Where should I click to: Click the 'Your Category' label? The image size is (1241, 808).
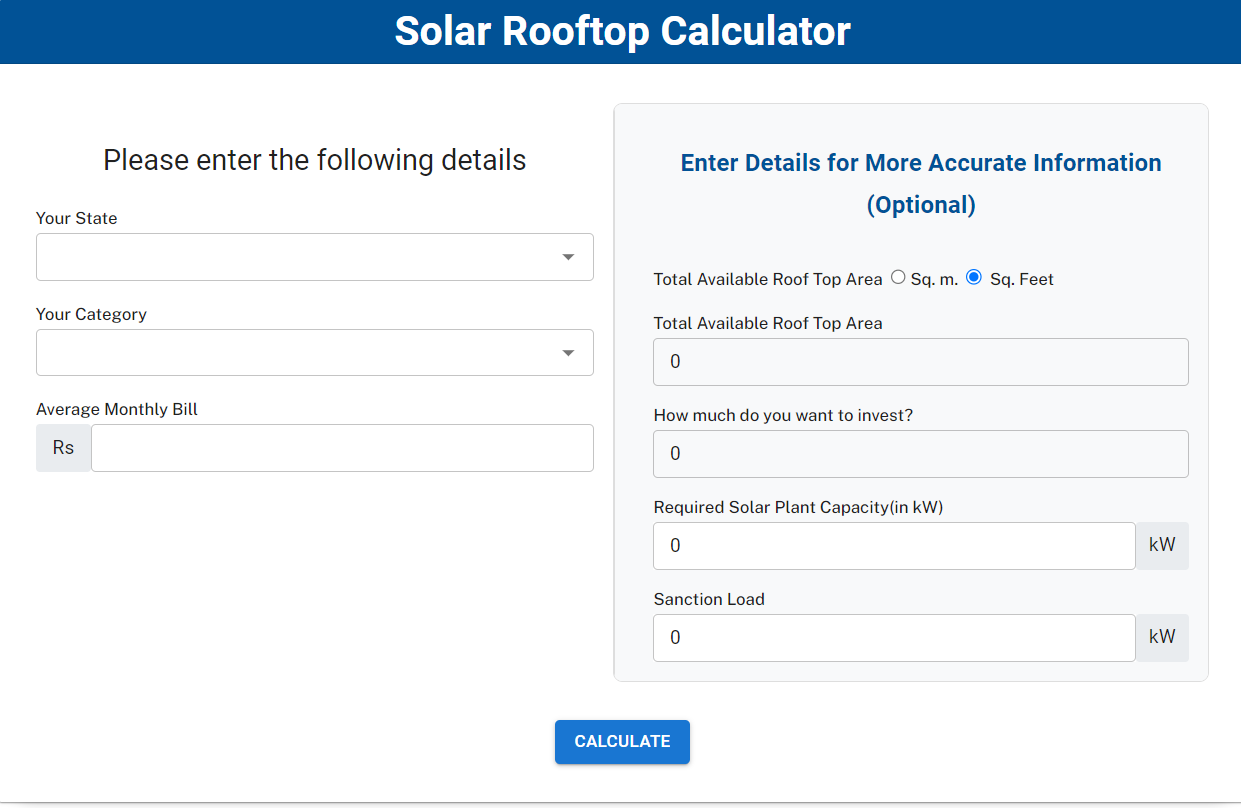[x=91, y=314]
